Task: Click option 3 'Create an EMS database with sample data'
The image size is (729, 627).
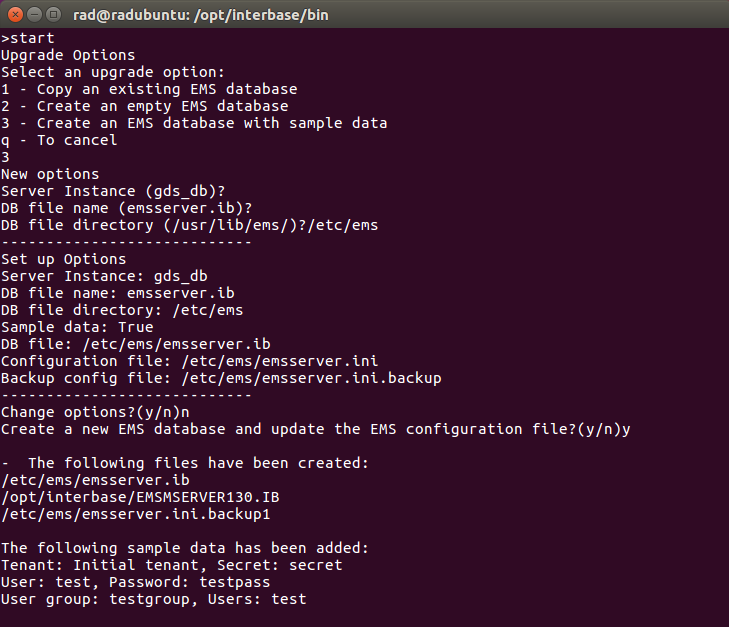Action: click(x=194, y=123)
